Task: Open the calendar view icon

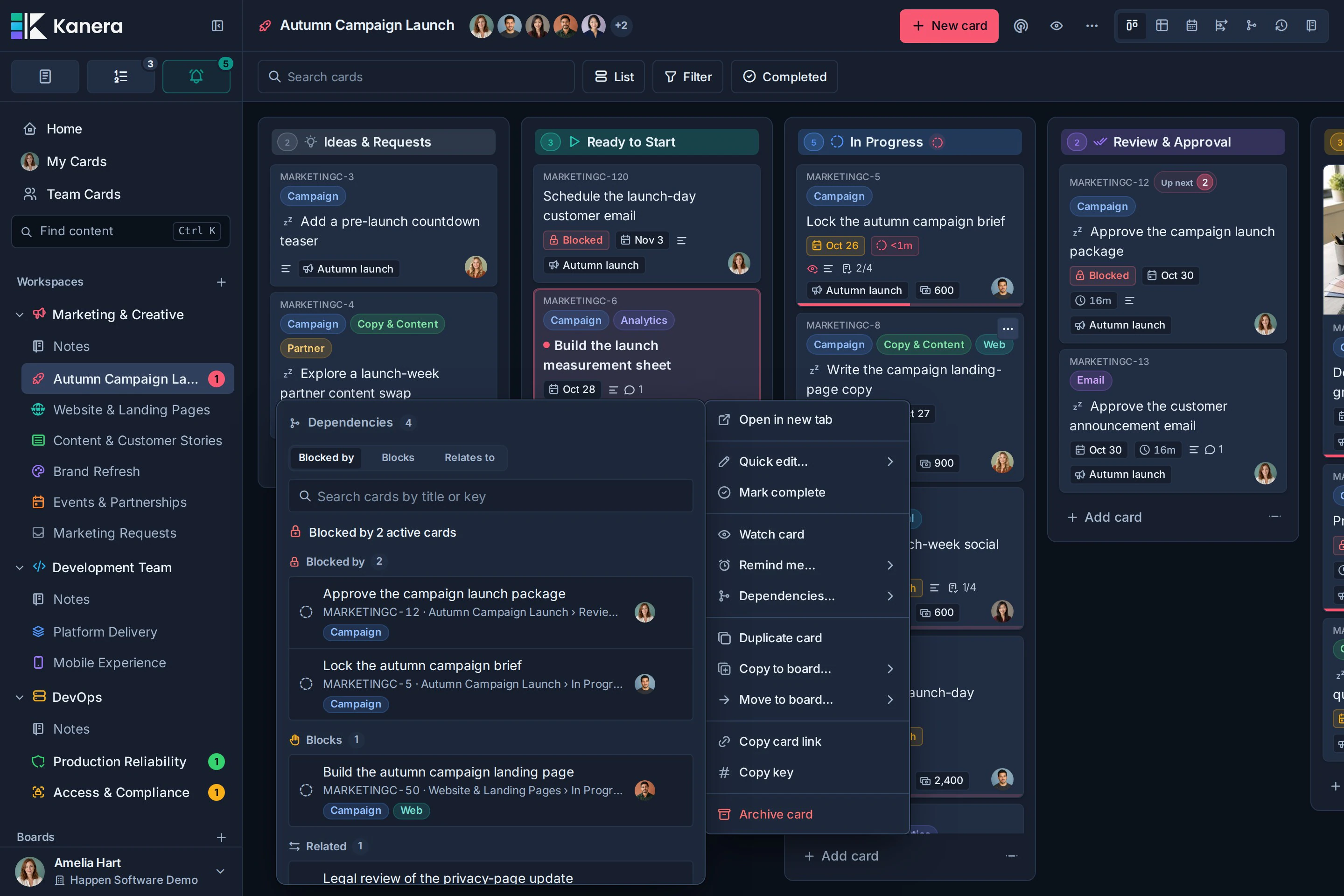Action: (x=1191, y=26)
